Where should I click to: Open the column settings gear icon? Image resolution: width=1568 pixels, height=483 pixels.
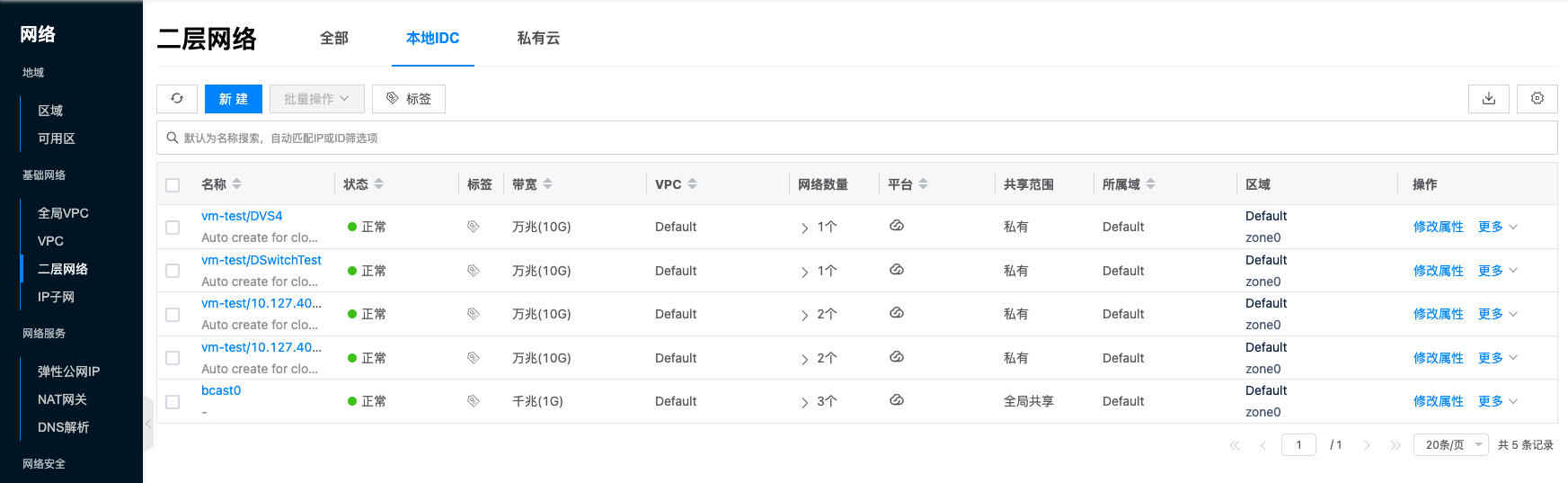pos(1537,99)
